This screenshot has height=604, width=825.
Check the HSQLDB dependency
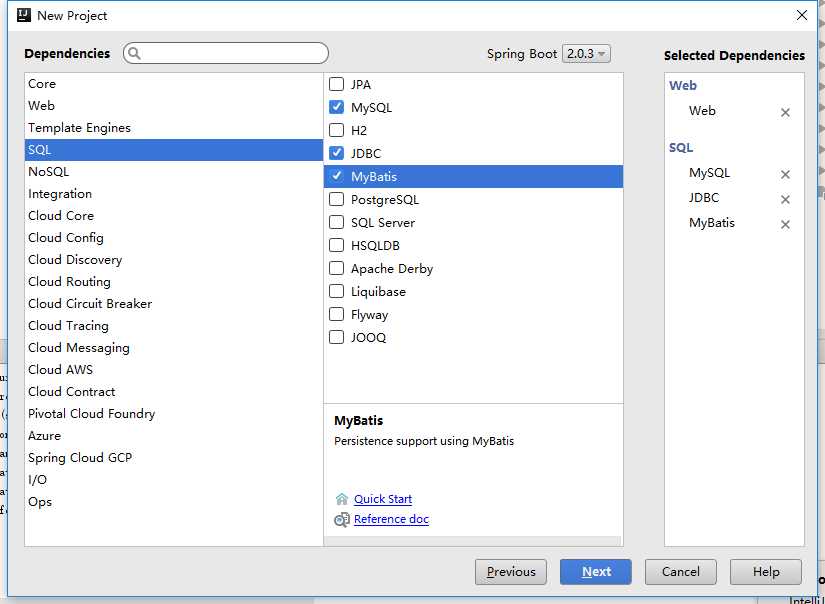click(x=336, y=245)
